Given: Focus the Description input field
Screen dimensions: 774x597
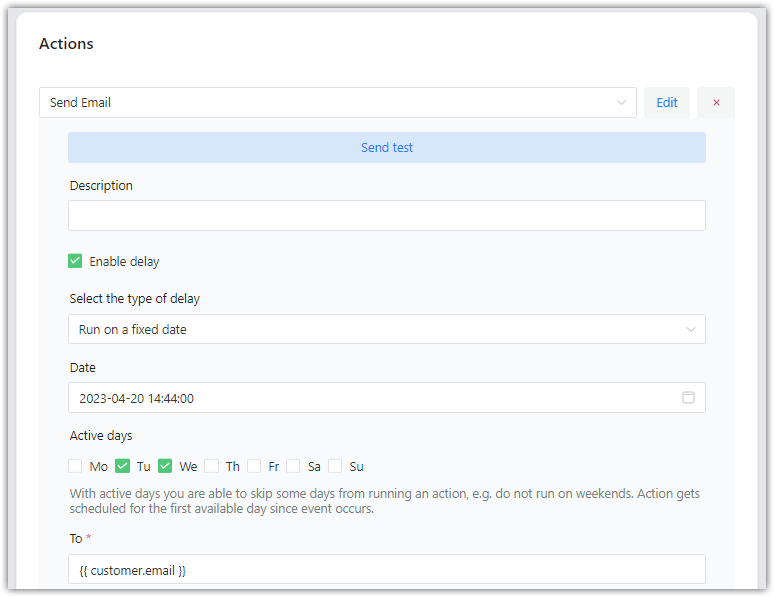Looking at the screenshot, I should (x=387, y=215).
